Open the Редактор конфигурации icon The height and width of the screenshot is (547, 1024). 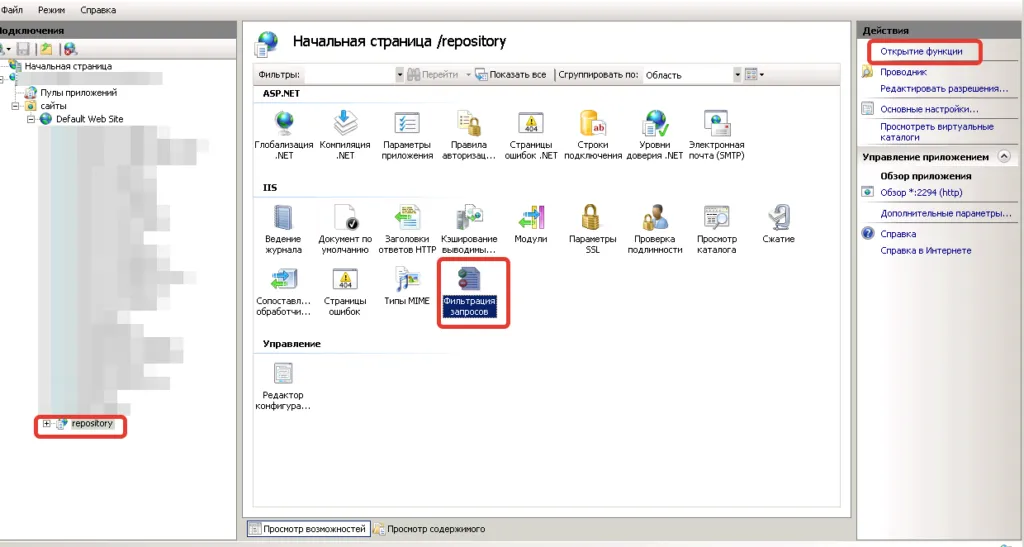click(284, 374)
